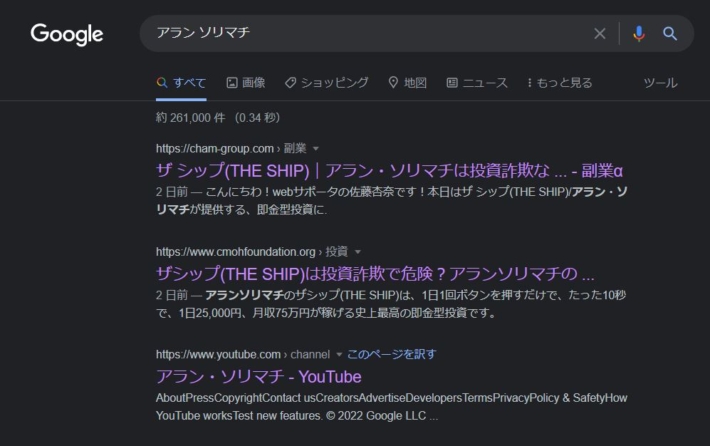Open result ザ シップ(THE SHIP)｜アラン・ソリマチは投資詐欺な
This screenshot has width=710, height=446.
[x=389, y=171]
